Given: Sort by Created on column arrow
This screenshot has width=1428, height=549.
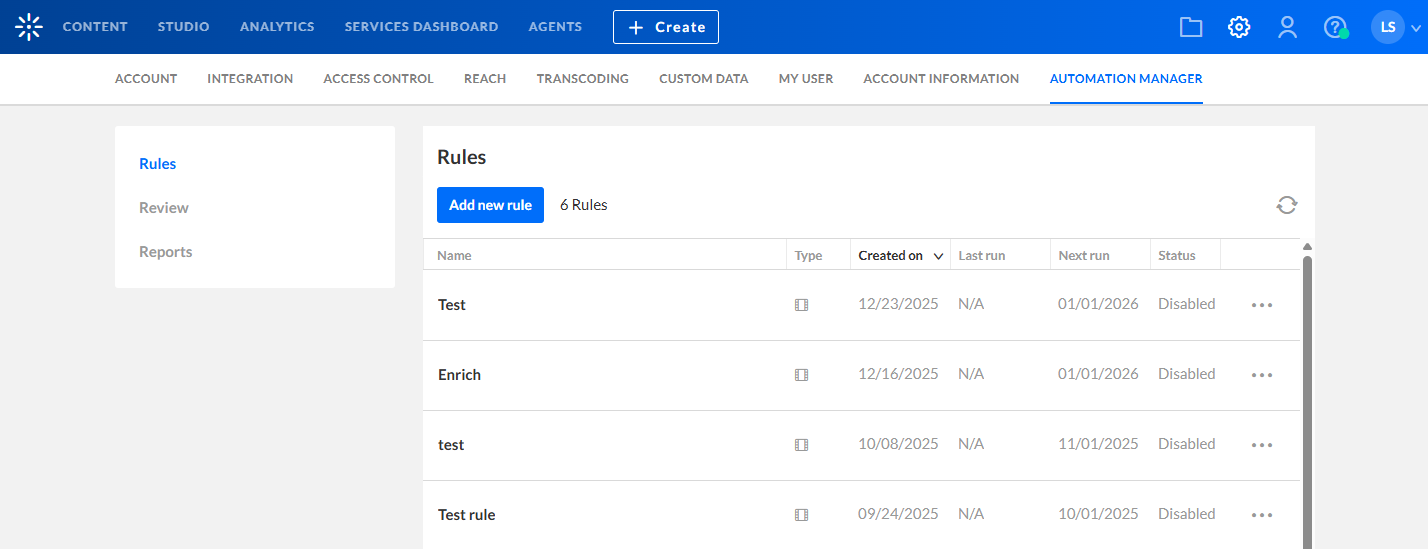Looking at the screenshot, I should pyautogui.click(x=939, y=256).
